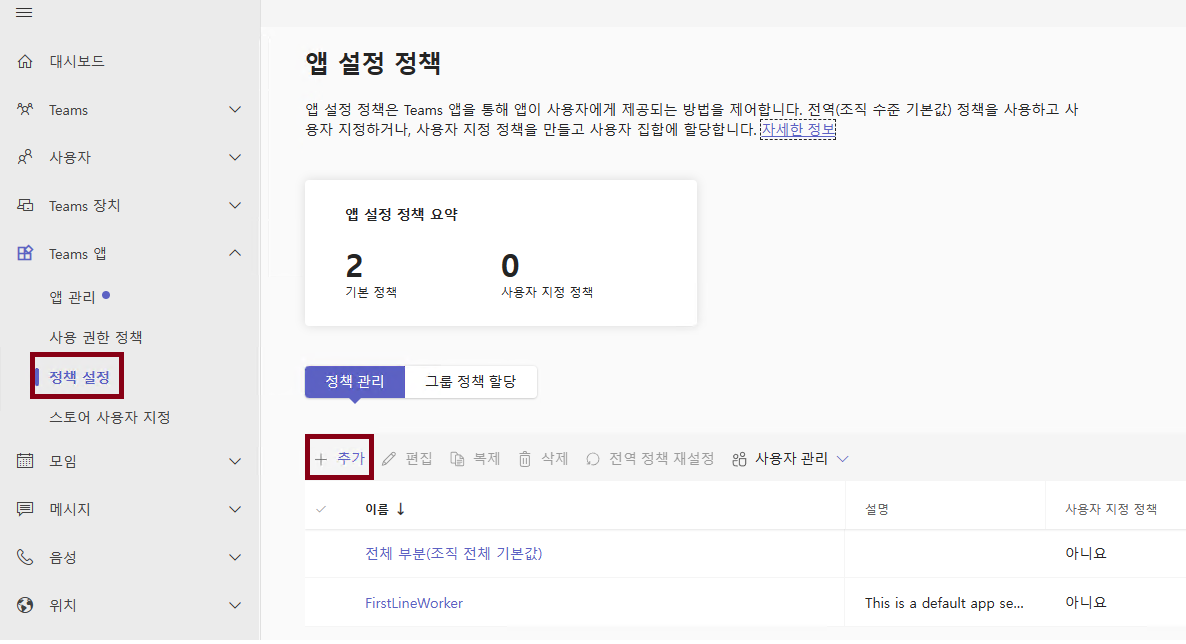Select the 정책 관리 tab
This screenshot has width=1186, height=644.
point(354,382)
